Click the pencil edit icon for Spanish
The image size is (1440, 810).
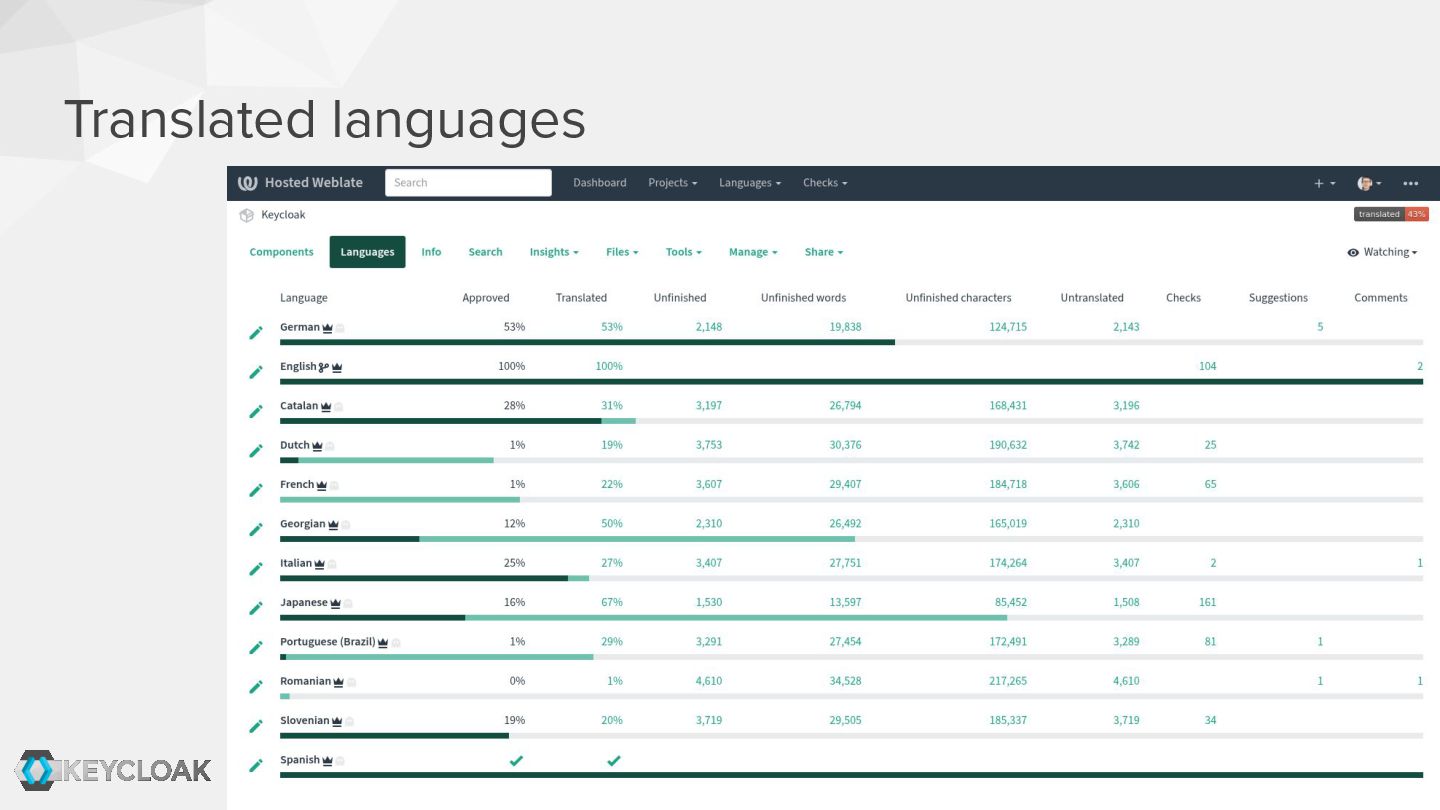(256, 766)
